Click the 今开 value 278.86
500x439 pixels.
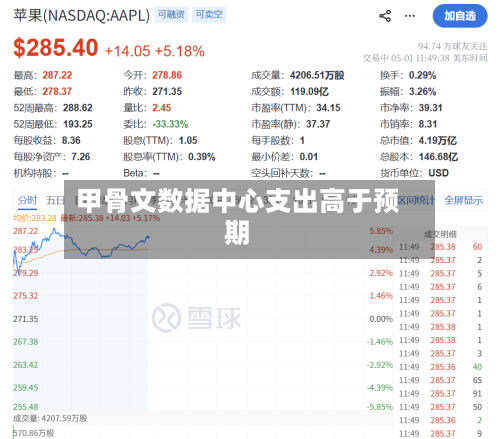[167, 75]
